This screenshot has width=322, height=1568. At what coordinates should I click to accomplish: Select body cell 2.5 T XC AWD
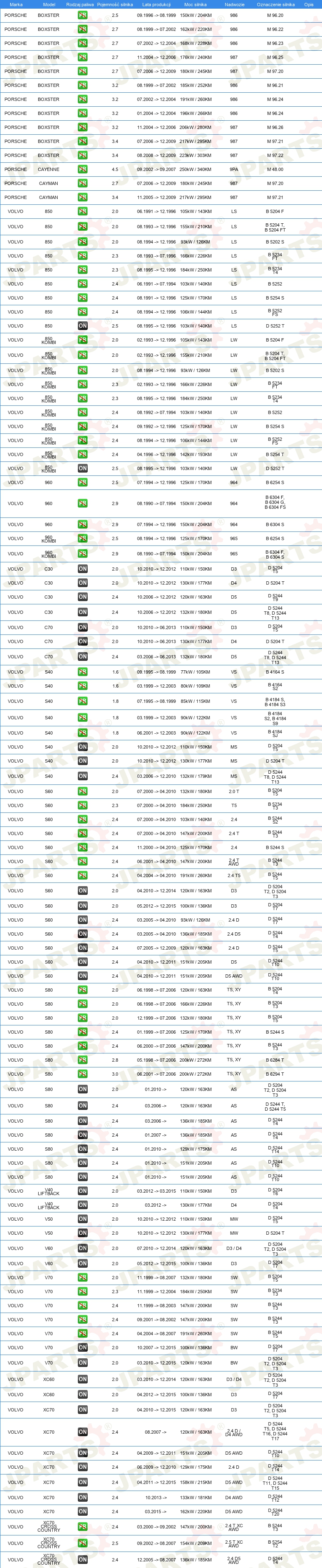pyautogui.click(x=234, y=1543)
